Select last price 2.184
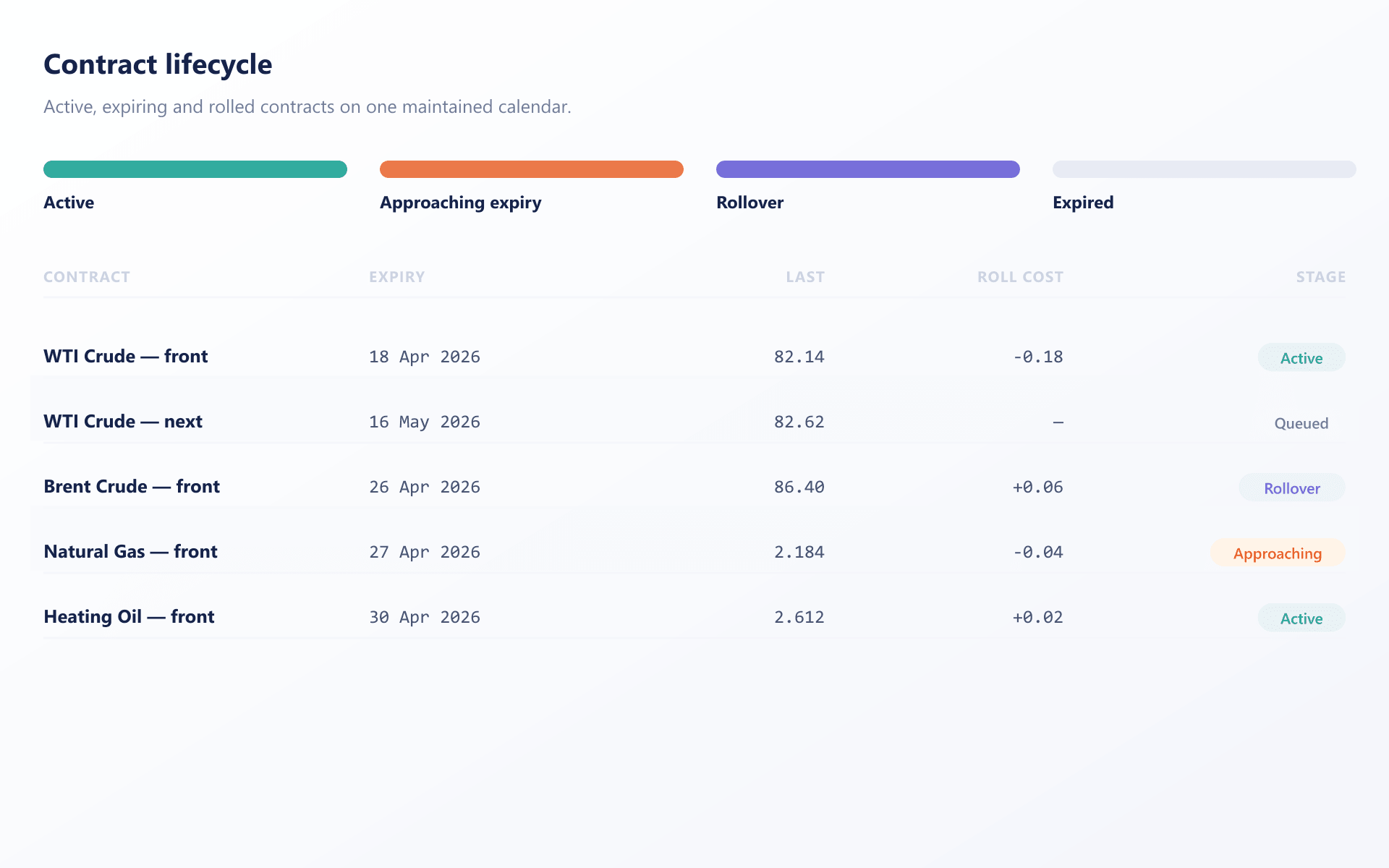Viewport: 1389px width, 868px height. pos(799,553)
